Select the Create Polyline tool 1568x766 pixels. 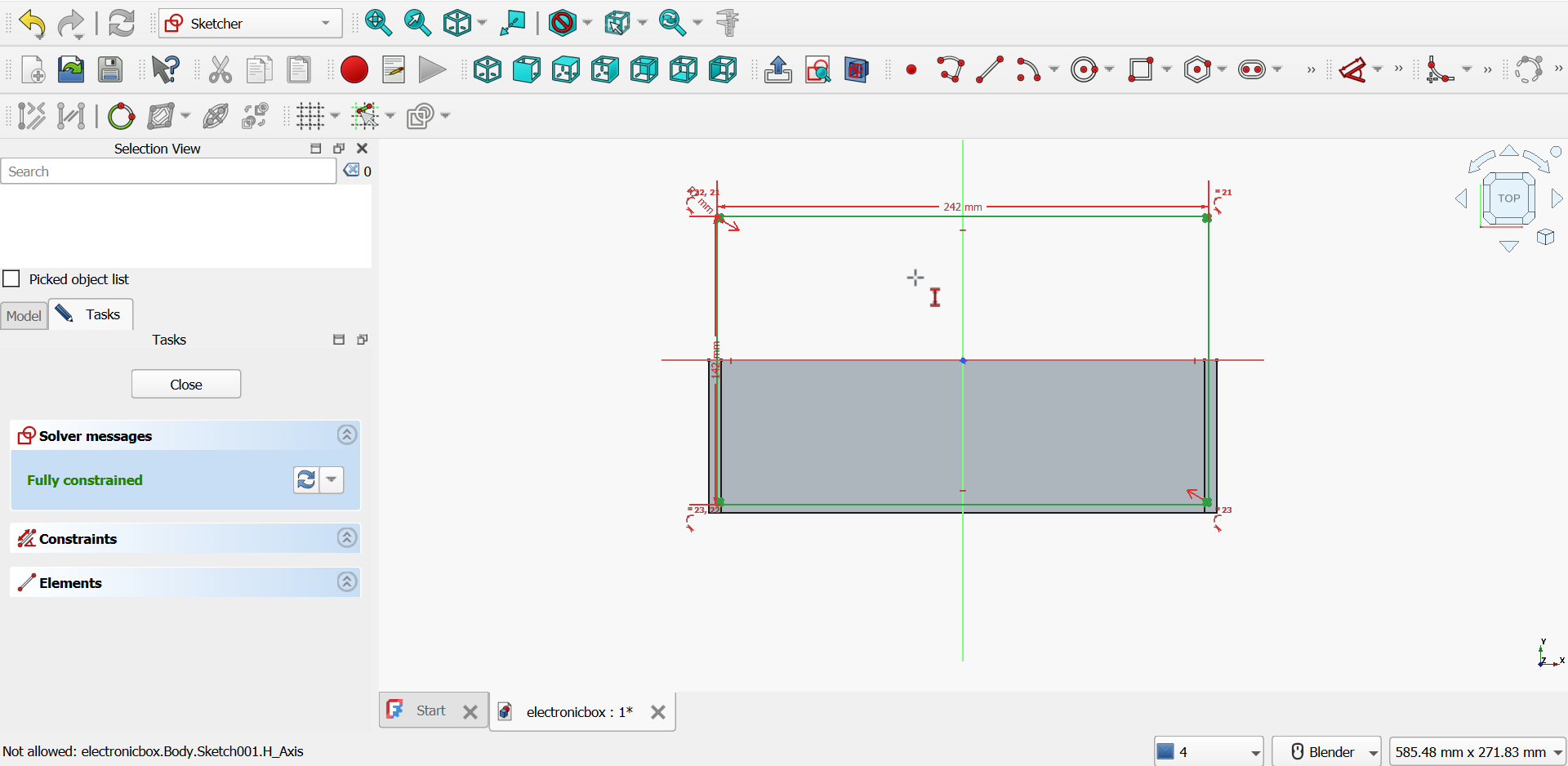pyautogui.click(x=951, y=70)
